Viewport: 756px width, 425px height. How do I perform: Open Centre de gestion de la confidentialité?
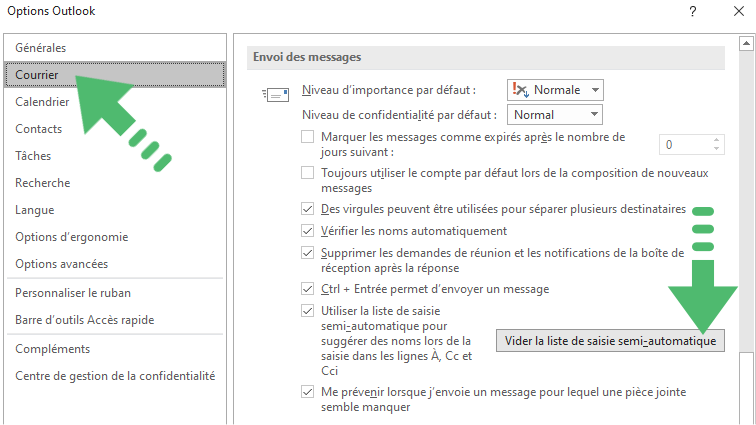(115, 376)
